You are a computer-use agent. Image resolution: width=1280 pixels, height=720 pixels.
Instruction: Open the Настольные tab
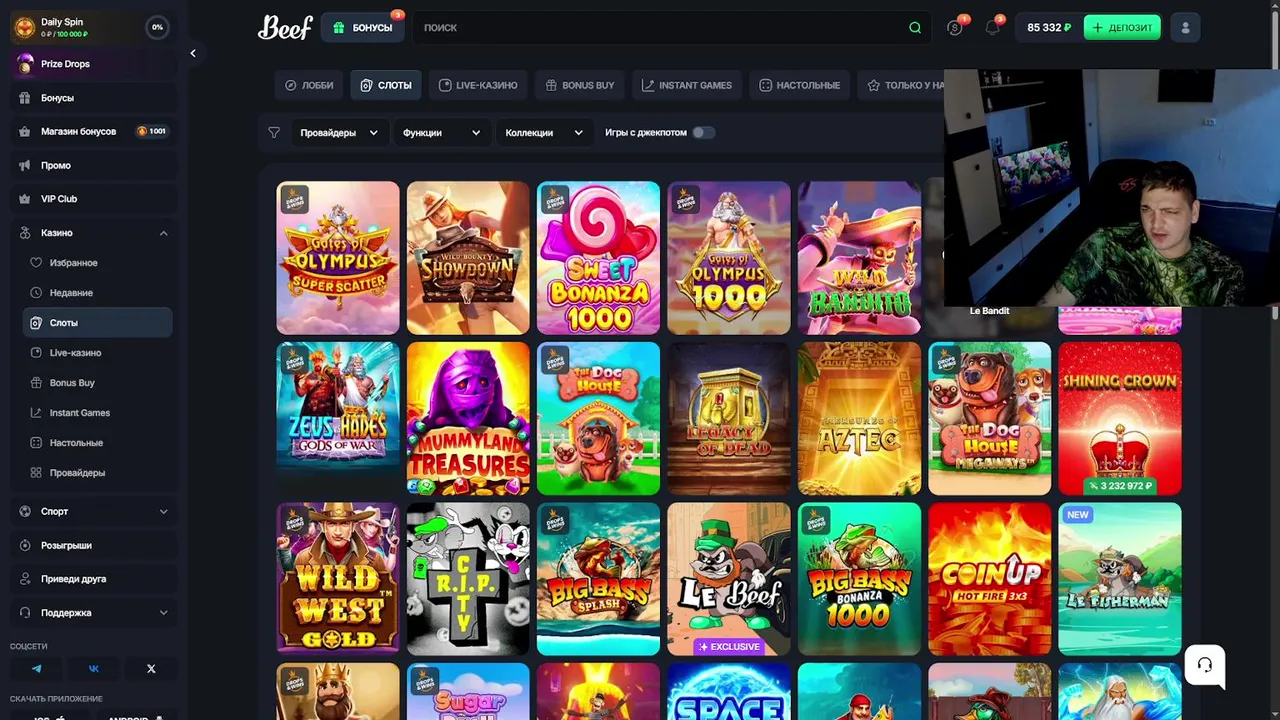800,85
